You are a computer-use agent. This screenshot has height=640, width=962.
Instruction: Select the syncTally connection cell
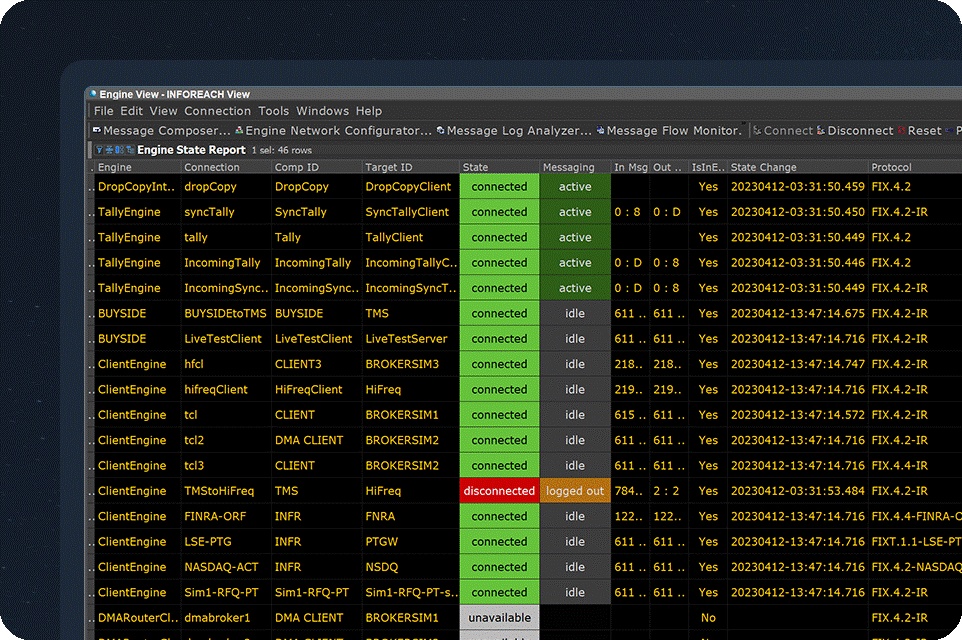[x=226, y=212]
